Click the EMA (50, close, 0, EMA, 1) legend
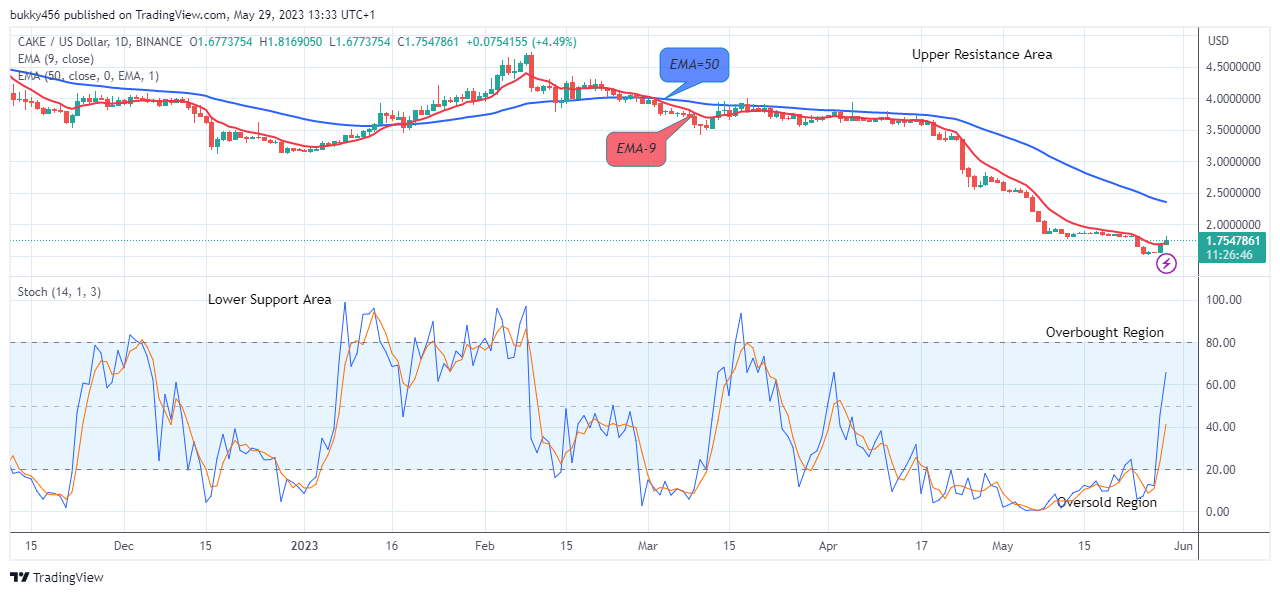This screenshot has width=1280, height=595. pyautogui.click(x=87, y=75)
